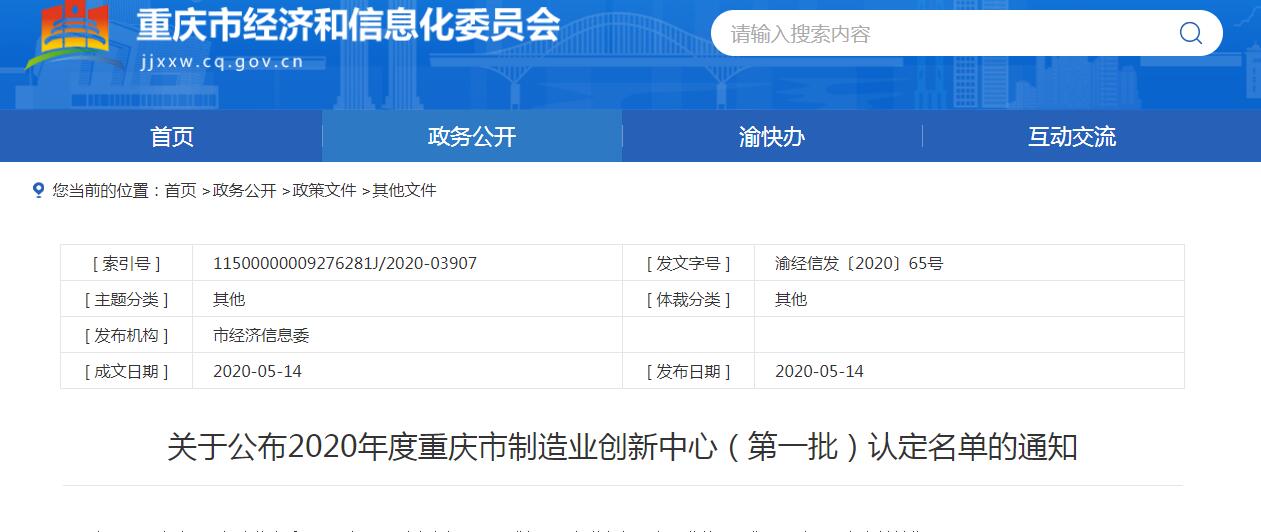Click the 2020年度重庆市制造业创新中心 notice title
1261x532 pixels.
(x=622, y=446)
